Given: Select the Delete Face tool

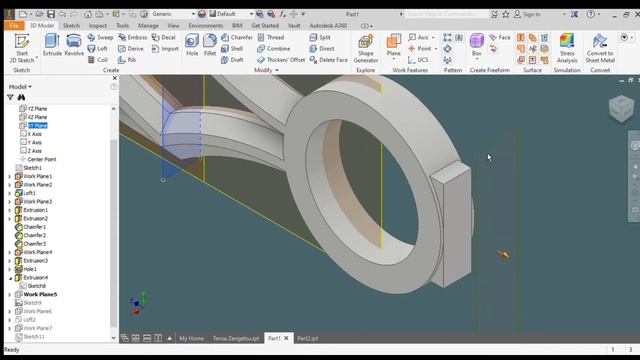Looking at the screenshot, I should coord(329,60).
